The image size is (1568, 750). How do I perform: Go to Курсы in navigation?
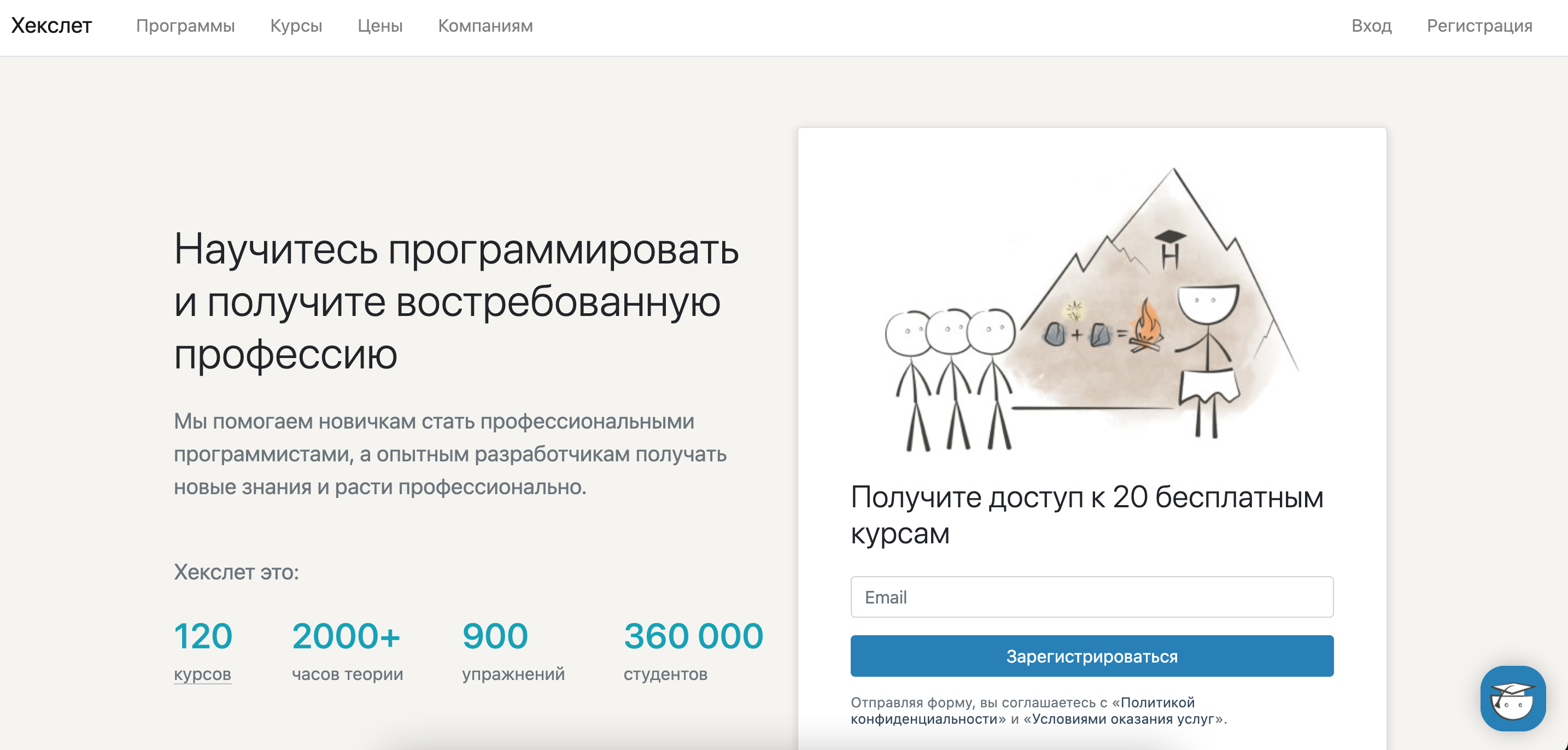(296, 26)
